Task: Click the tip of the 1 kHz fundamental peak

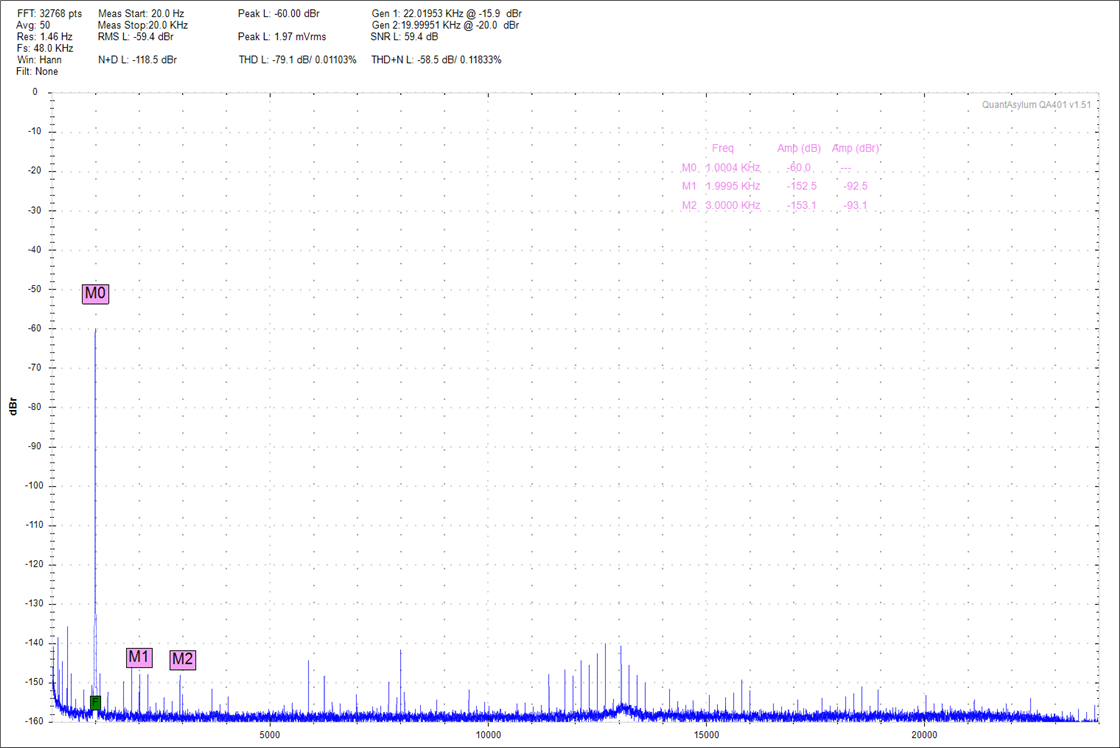Action: click(95, 329)
